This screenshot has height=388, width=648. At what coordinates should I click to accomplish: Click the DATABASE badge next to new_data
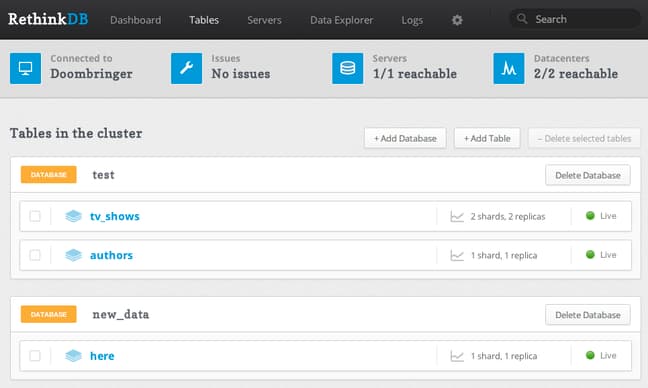(49, 314)
